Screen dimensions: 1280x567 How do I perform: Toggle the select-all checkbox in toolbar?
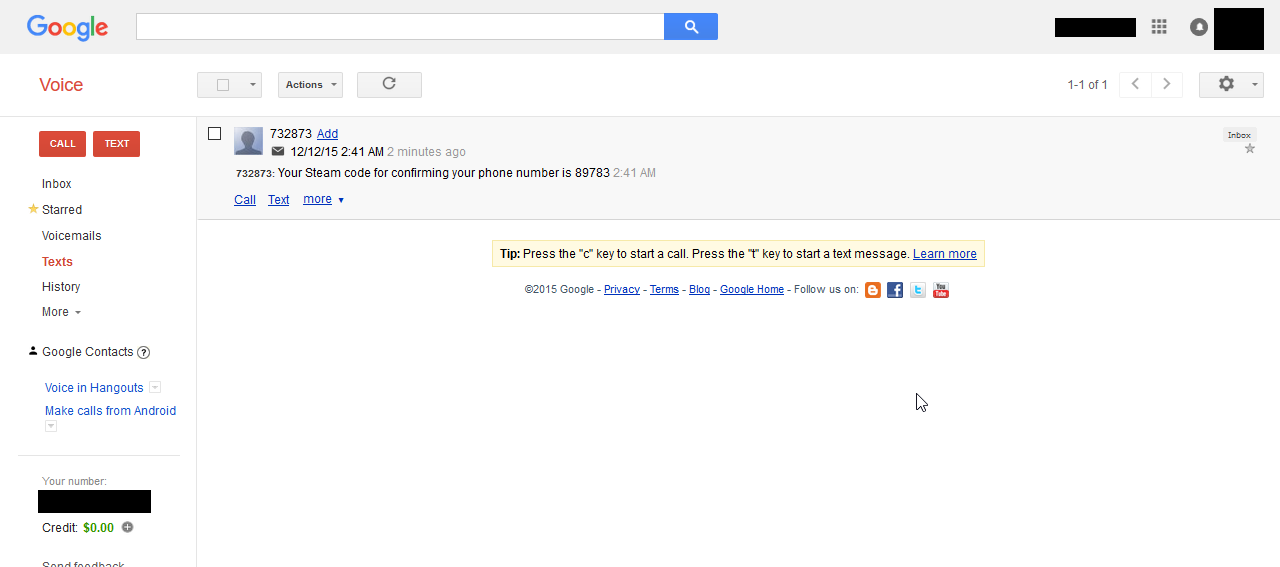pyautogui.click(x=223, y=85)
